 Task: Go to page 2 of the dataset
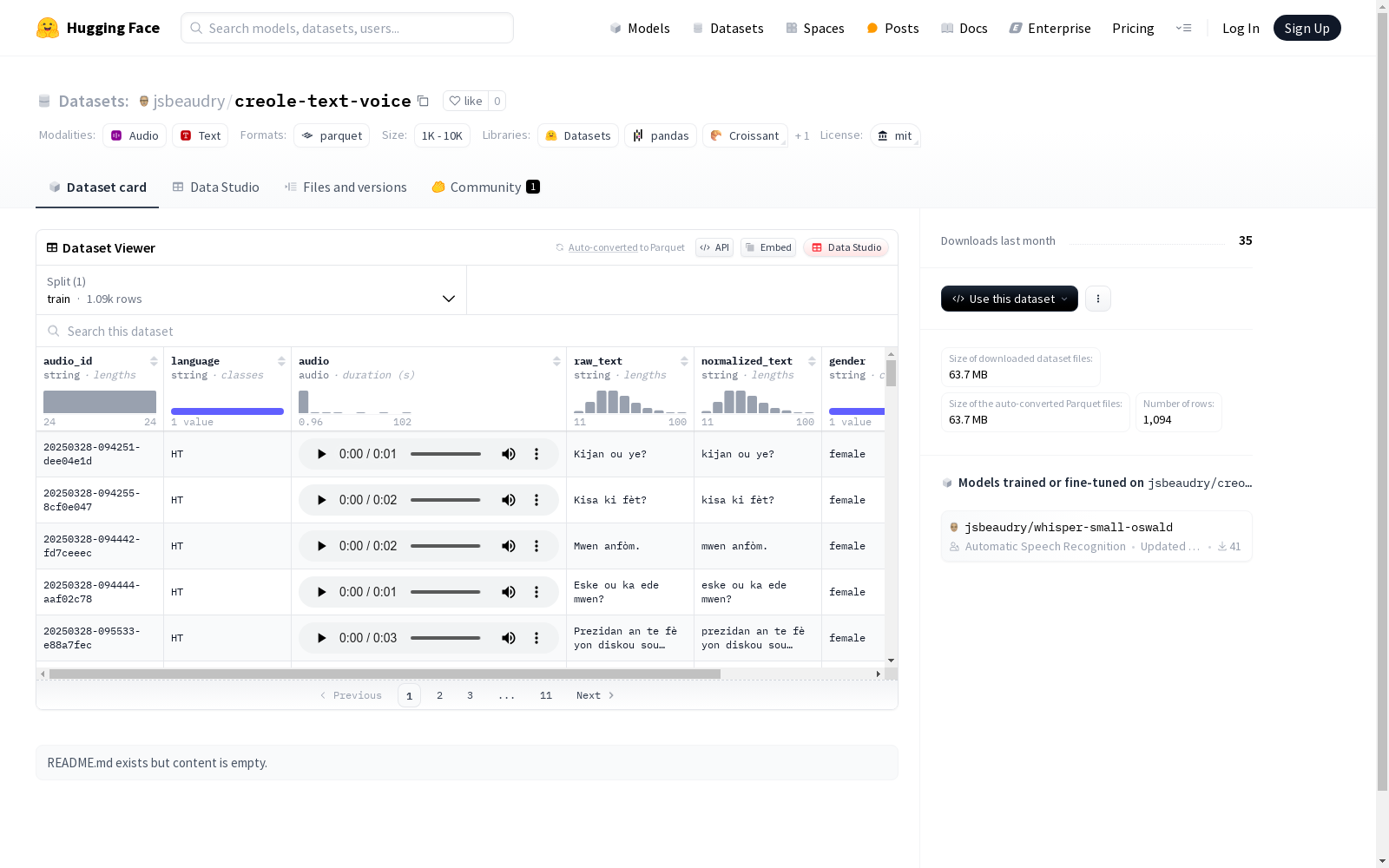(440, 695)
